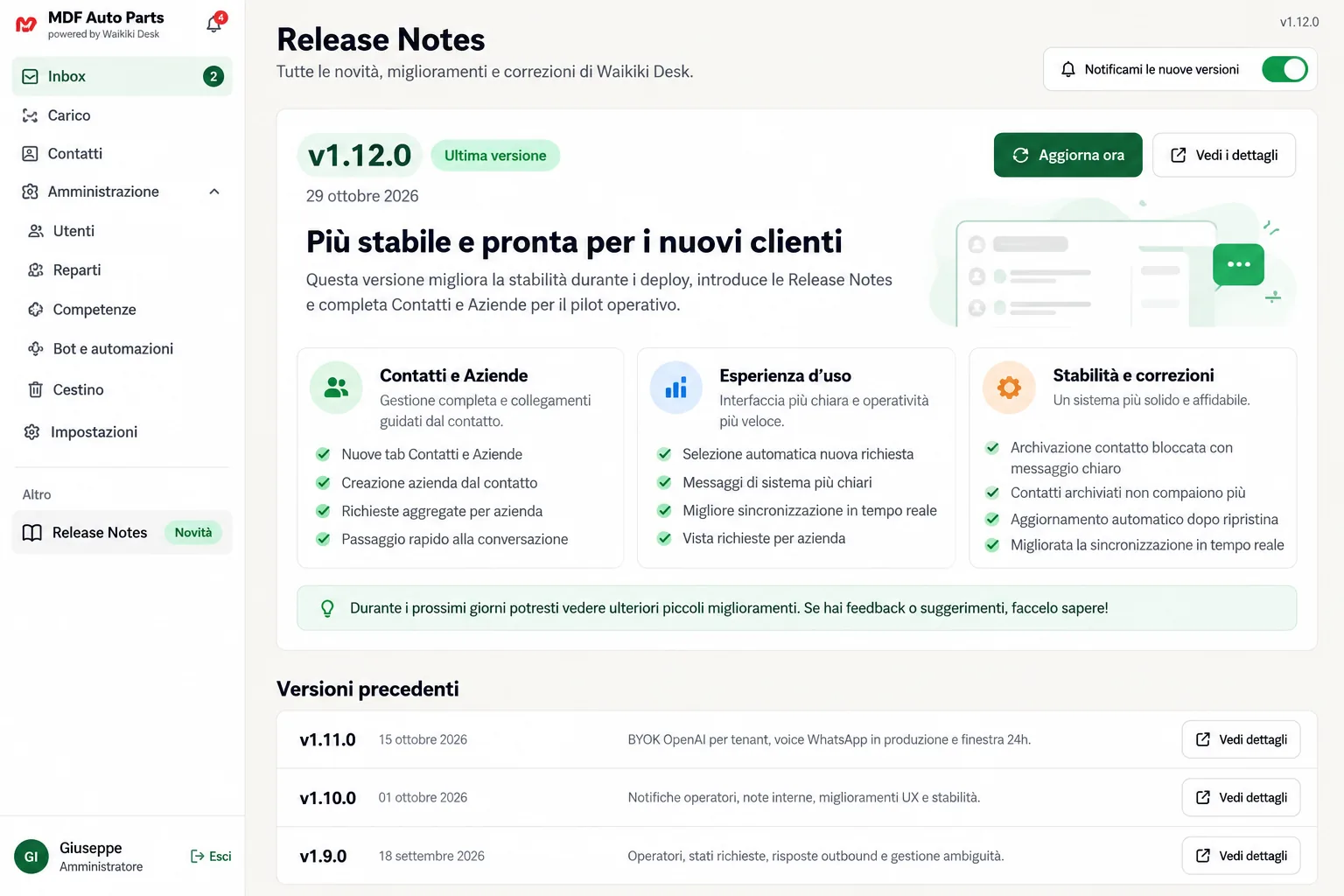This screenshot has width=1344, height=896.
Task: Click 'Vista richieste per azienda' item
Action: pos(764,538)
